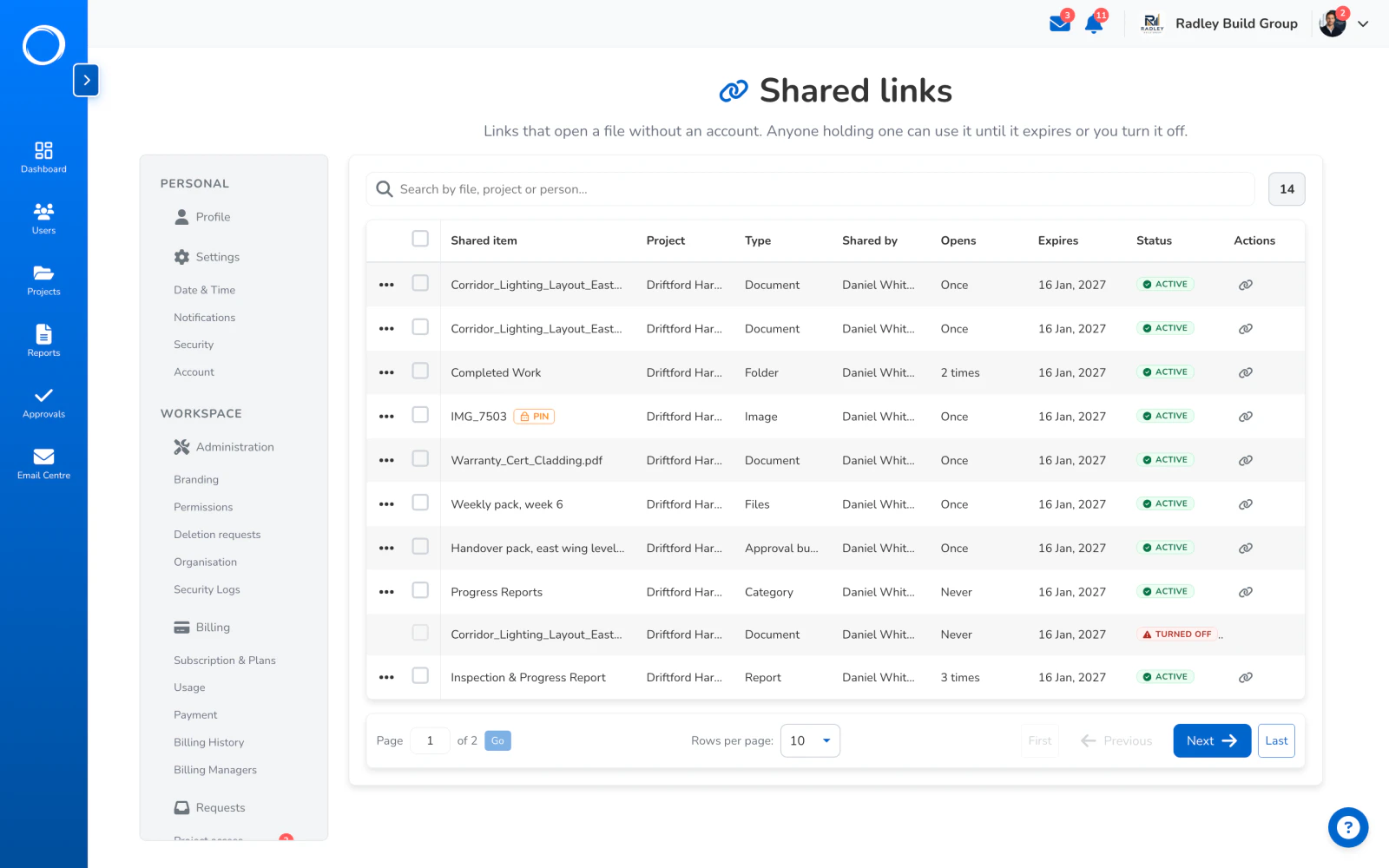Copy link for Progress Reports row

(1245, 592)
